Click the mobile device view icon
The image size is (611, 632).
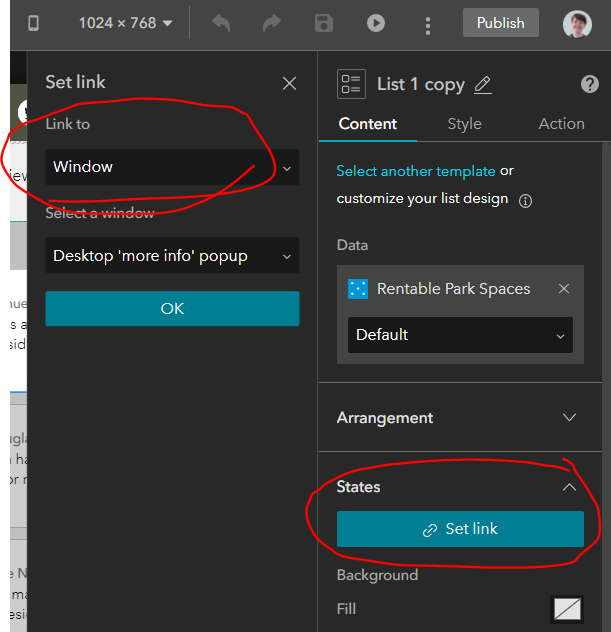pyautogui.click(x=33, y=23)
